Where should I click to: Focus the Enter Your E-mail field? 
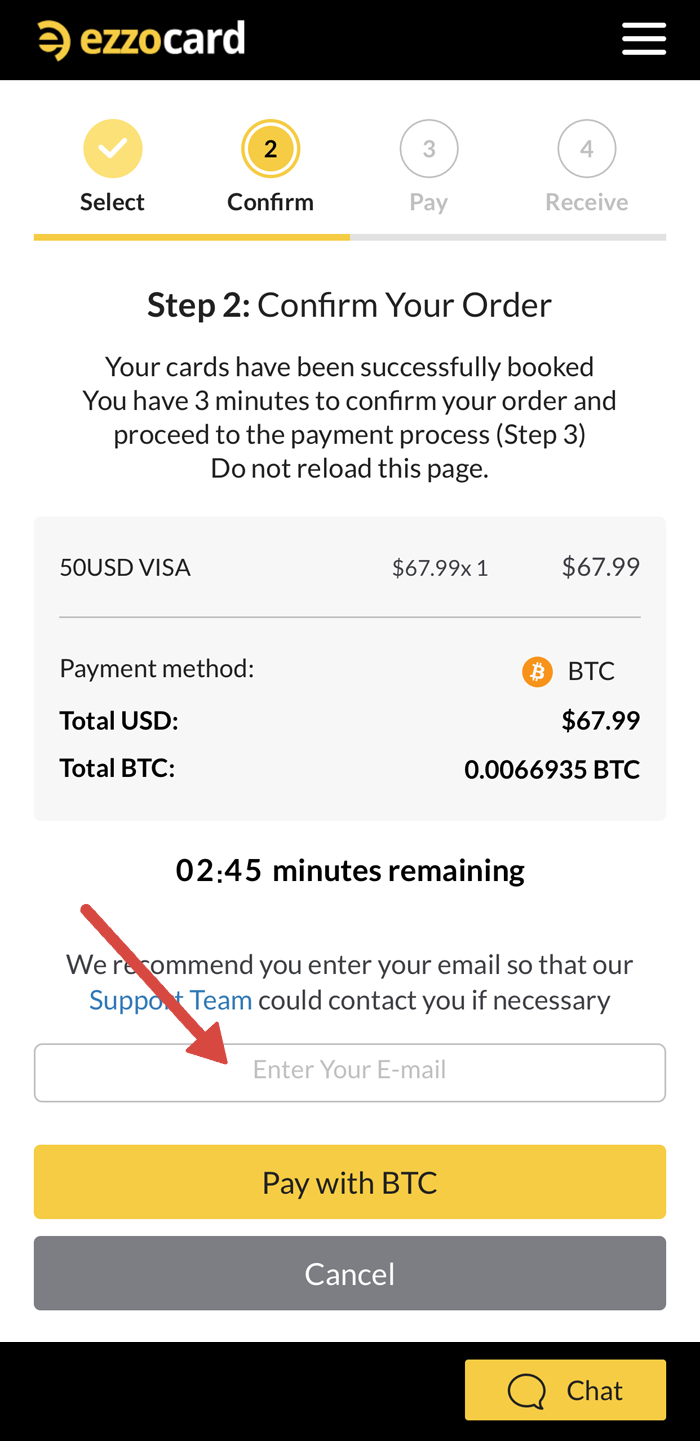350,1072
